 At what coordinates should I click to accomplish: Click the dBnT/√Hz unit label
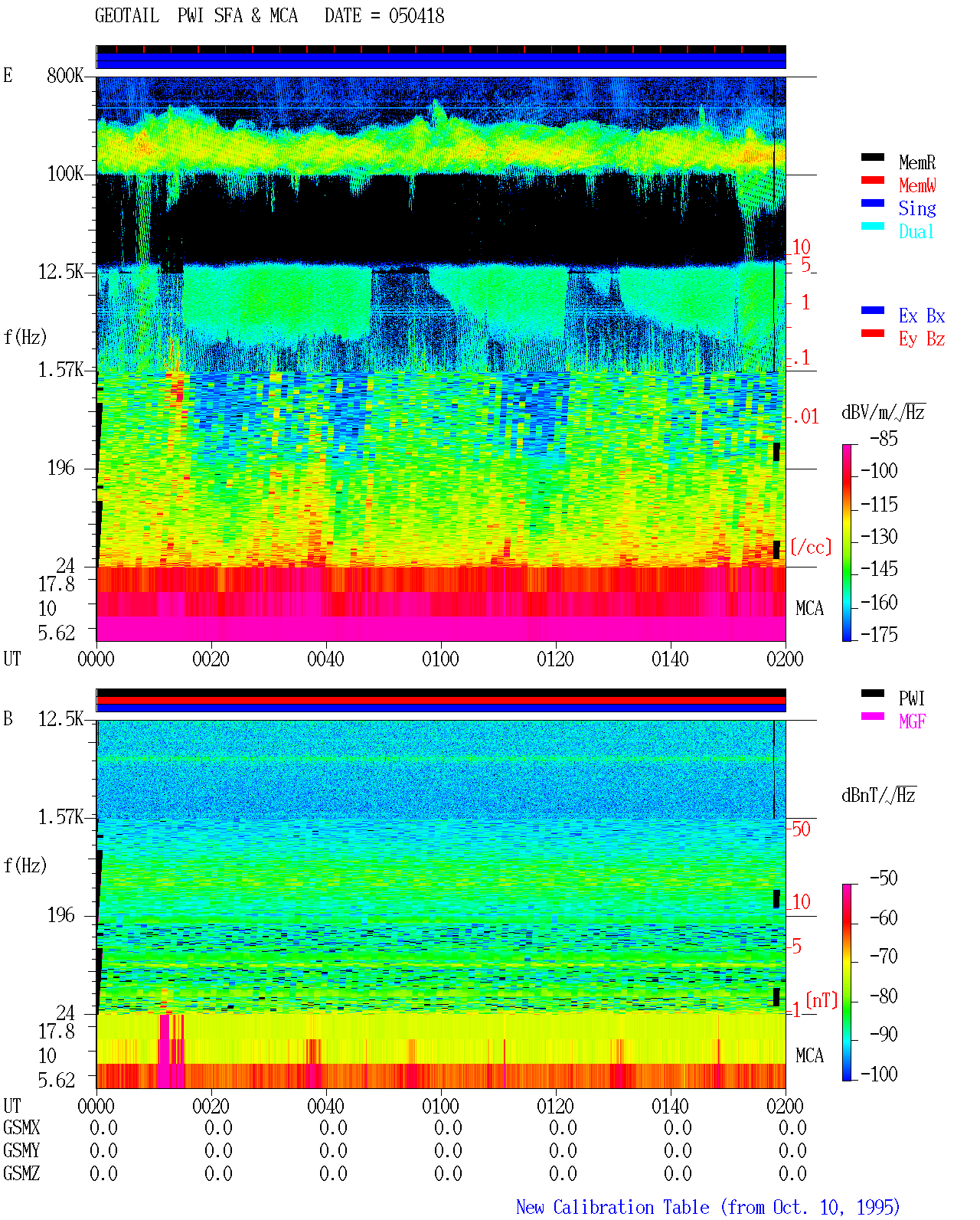coord(879,795)
